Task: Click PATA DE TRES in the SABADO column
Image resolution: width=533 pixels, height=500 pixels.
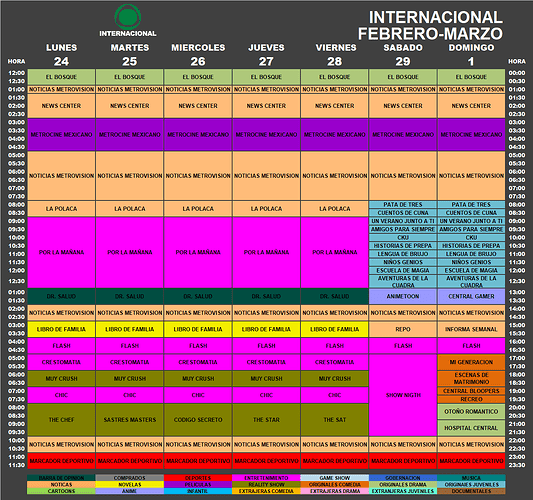Action: pyautogui.click(x=403, y=205)
